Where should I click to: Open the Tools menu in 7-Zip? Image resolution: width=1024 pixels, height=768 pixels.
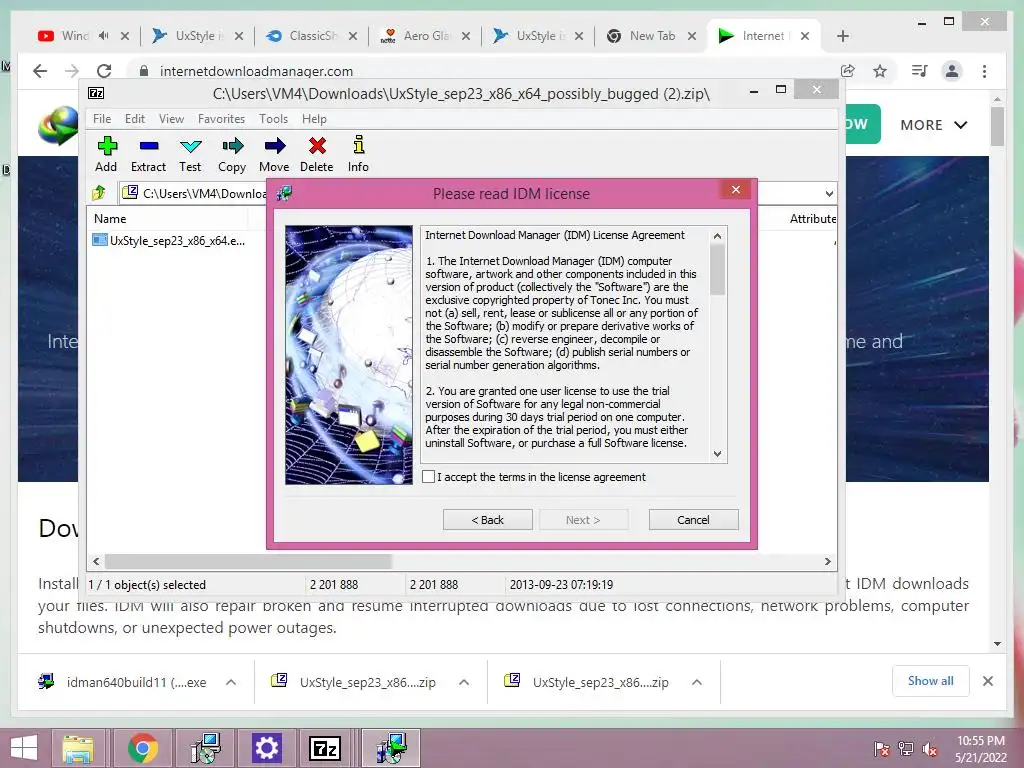click(x=273, y=119)
